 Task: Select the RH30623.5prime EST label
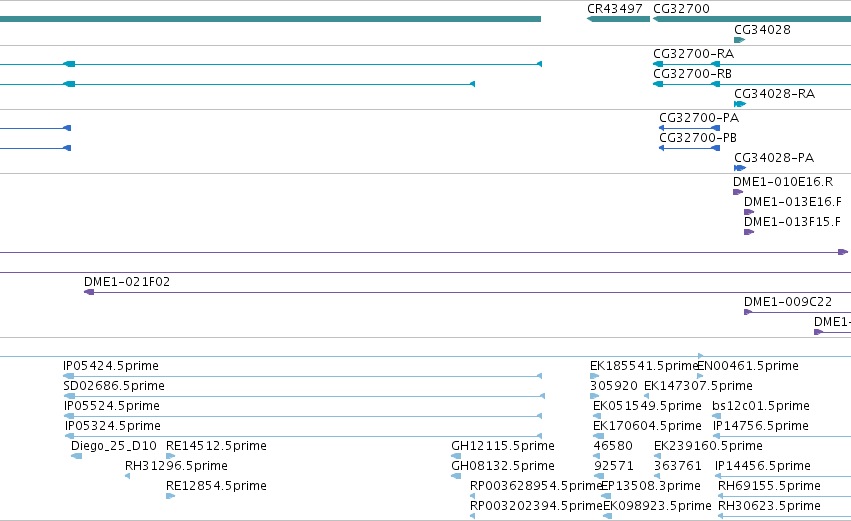tap(769, 507)
